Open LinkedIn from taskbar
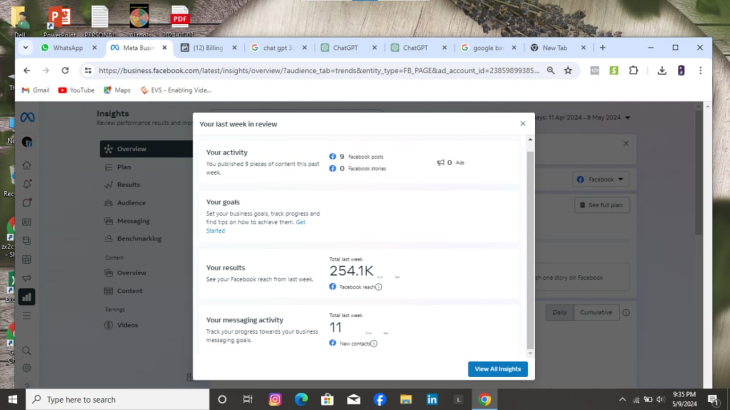Image resolution: width=730 pixels, height=410 pixels. [x=432, y=399]
